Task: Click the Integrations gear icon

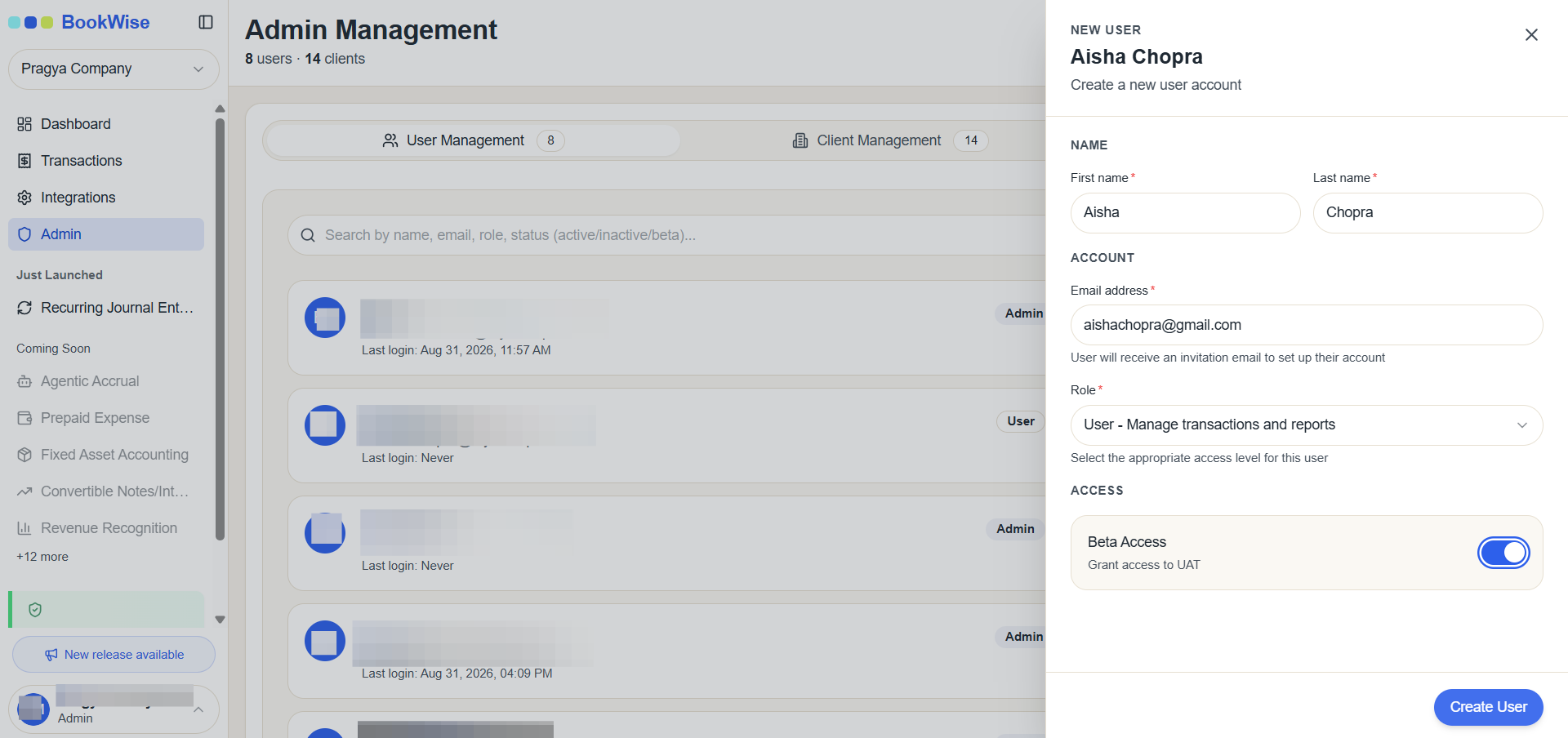Action: click(x=24, y=198)
